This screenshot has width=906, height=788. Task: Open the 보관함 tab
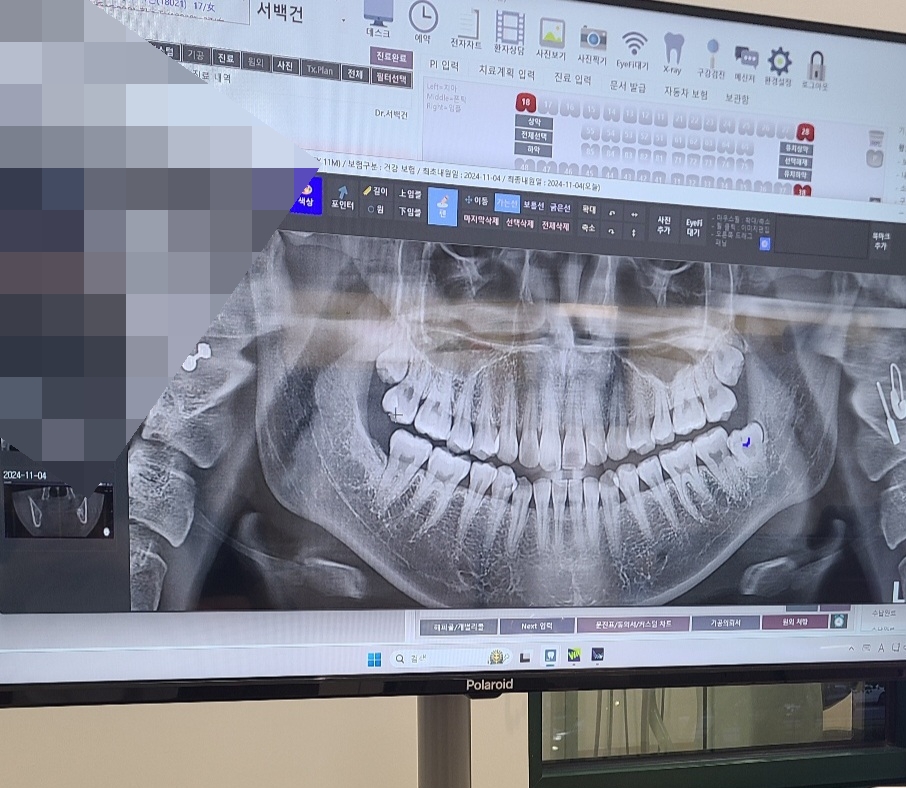tap(737, 98)
